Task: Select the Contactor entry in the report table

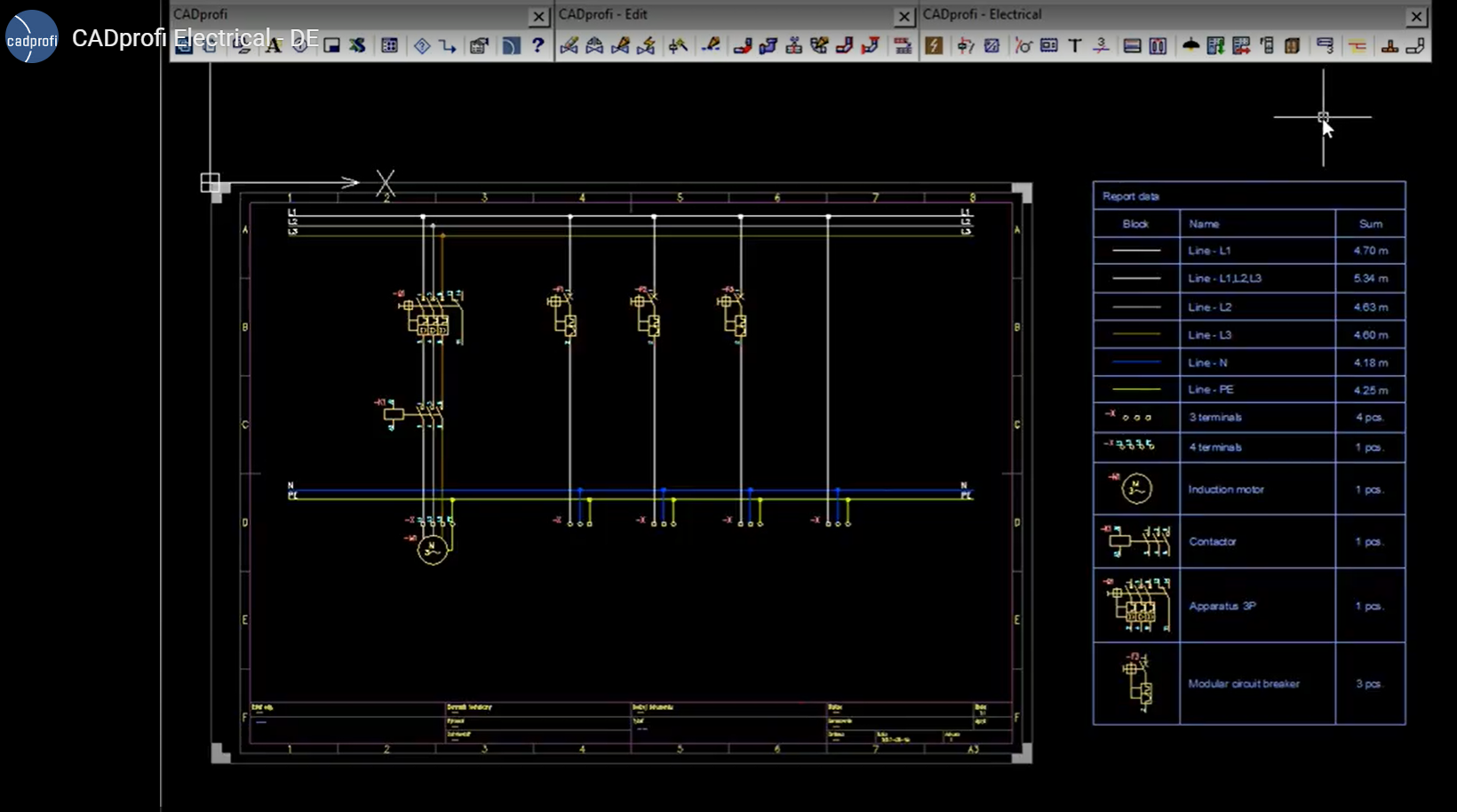Action: [1212, 541]
